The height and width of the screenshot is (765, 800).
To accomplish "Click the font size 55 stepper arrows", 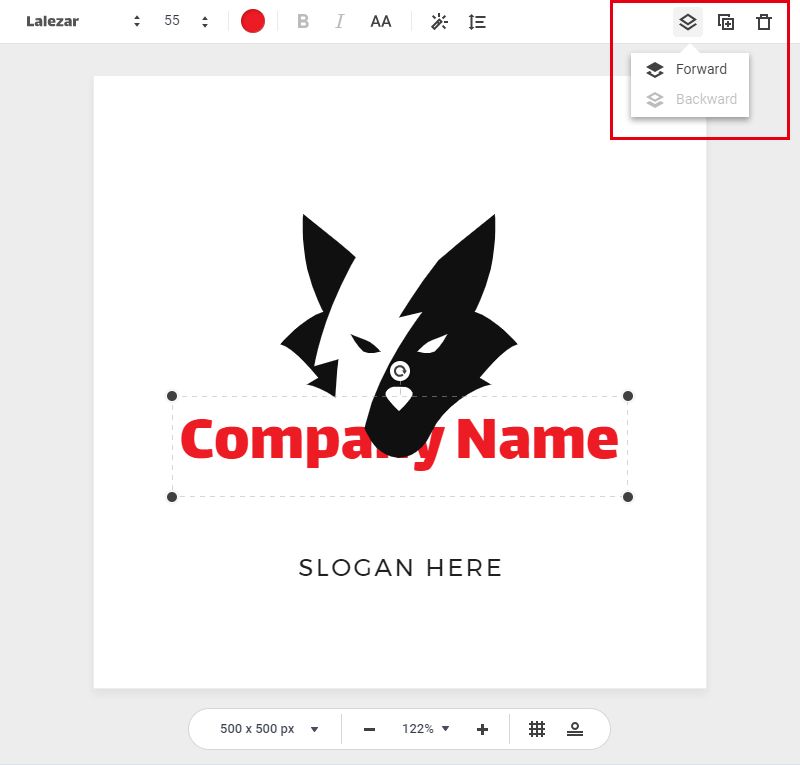I will [204, 20].
